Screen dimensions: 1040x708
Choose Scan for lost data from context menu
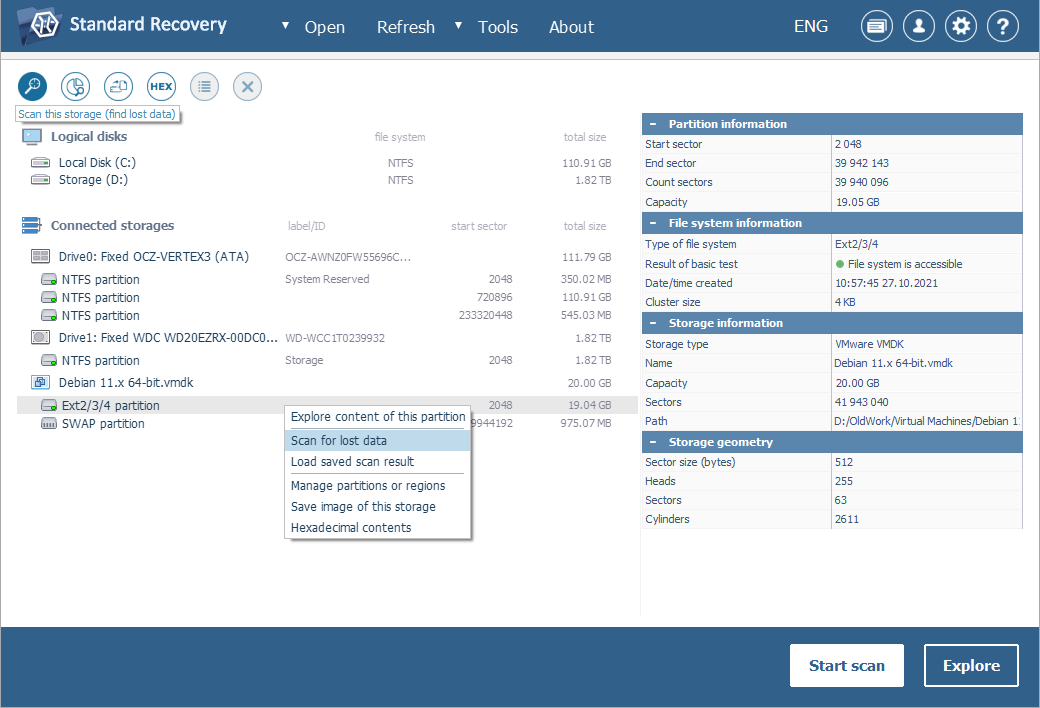[x=338, y=440]
